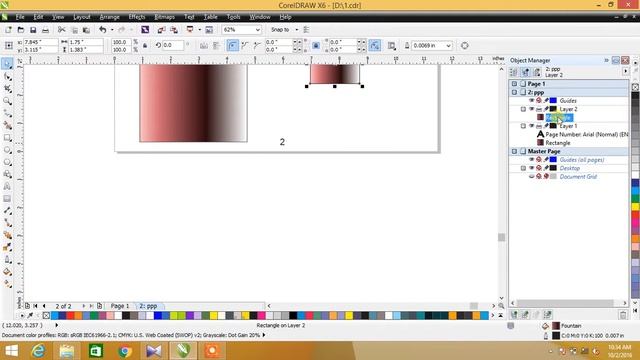Toggle Edit across layers in Object Manager

point(525,72)
